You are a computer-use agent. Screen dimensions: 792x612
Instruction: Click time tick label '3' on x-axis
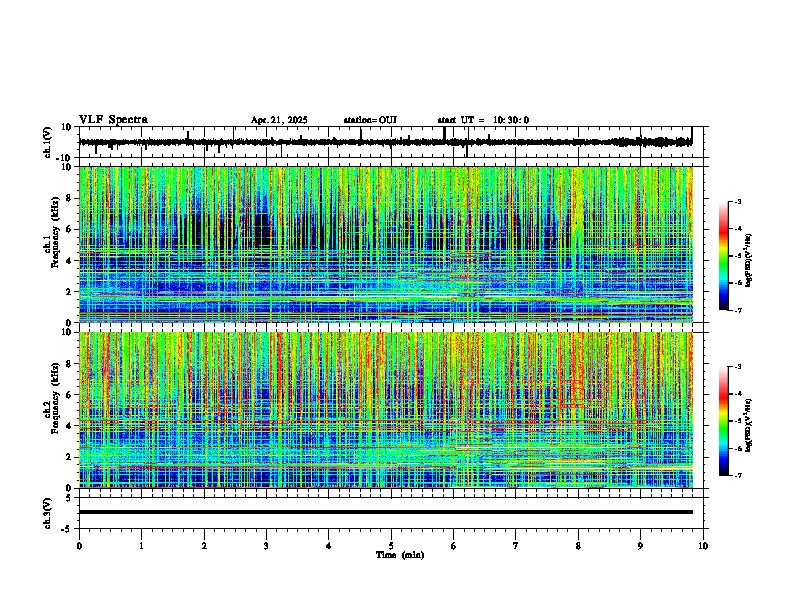click(x=266, y=546)
